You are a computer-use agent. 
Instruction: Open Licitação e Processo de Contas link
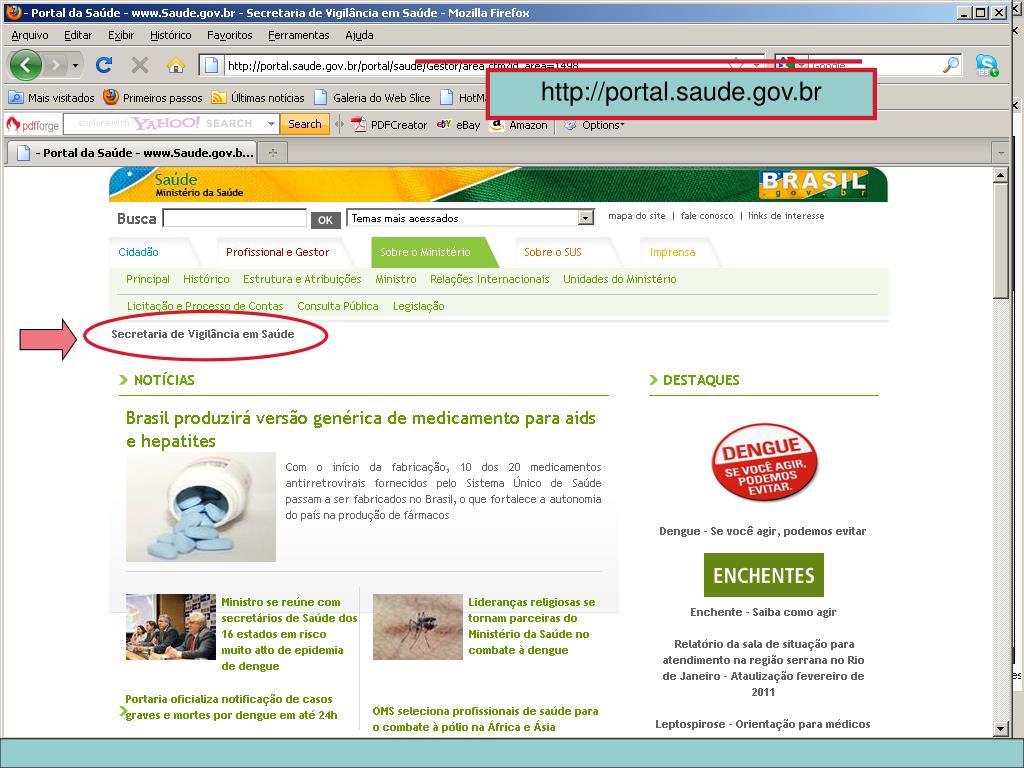click(205, 306)
